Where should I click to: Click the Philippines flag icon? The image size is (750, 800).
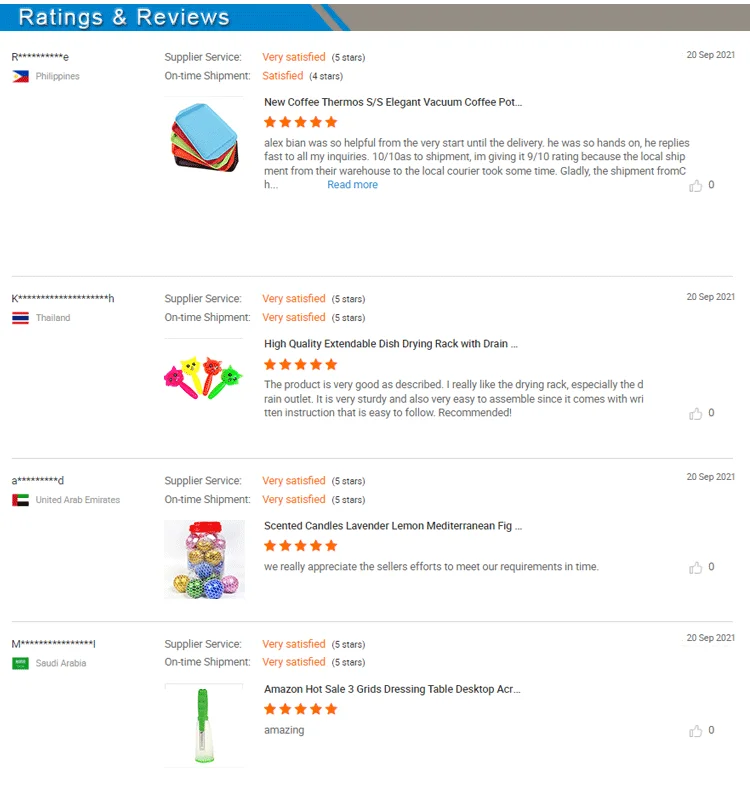point(20,77)
